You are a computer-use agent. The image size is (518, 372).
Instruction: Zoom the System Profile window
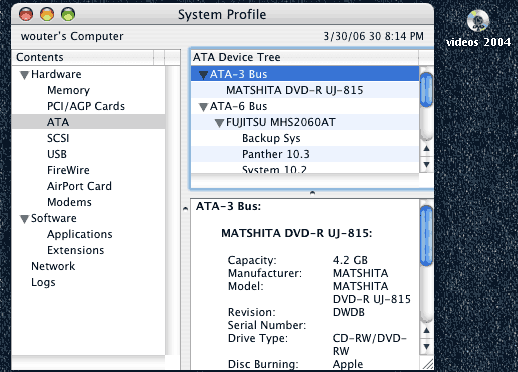tap(68, 14)
